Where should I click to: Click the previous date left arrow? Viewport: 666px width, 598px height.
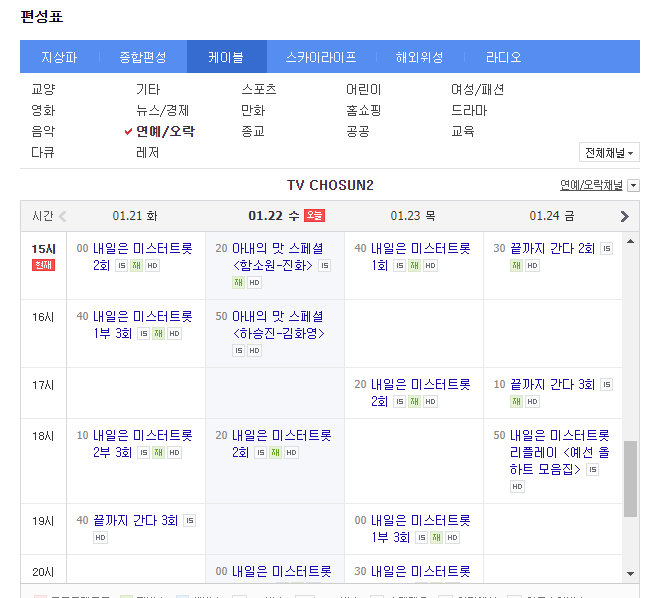[x=63, y=216]
